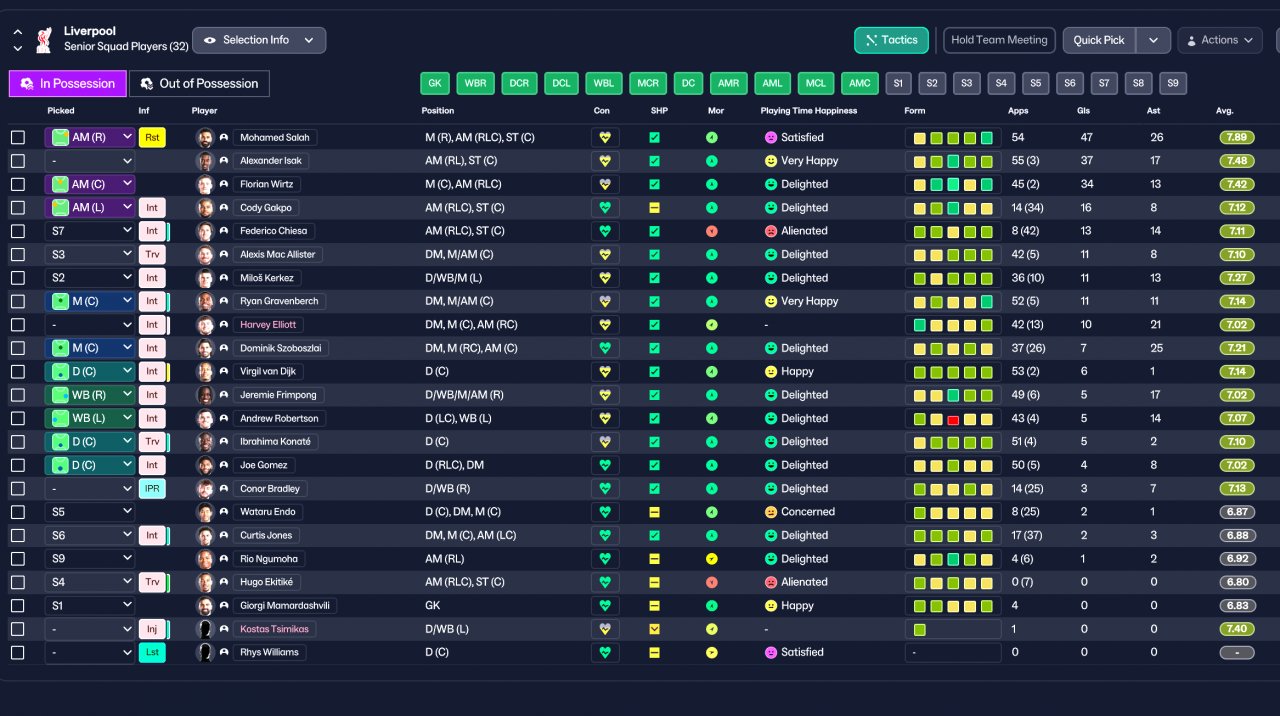The image size is (1280, 716).
Task: Open Rio Ngumoha player profile
Action: click(269, 559)
